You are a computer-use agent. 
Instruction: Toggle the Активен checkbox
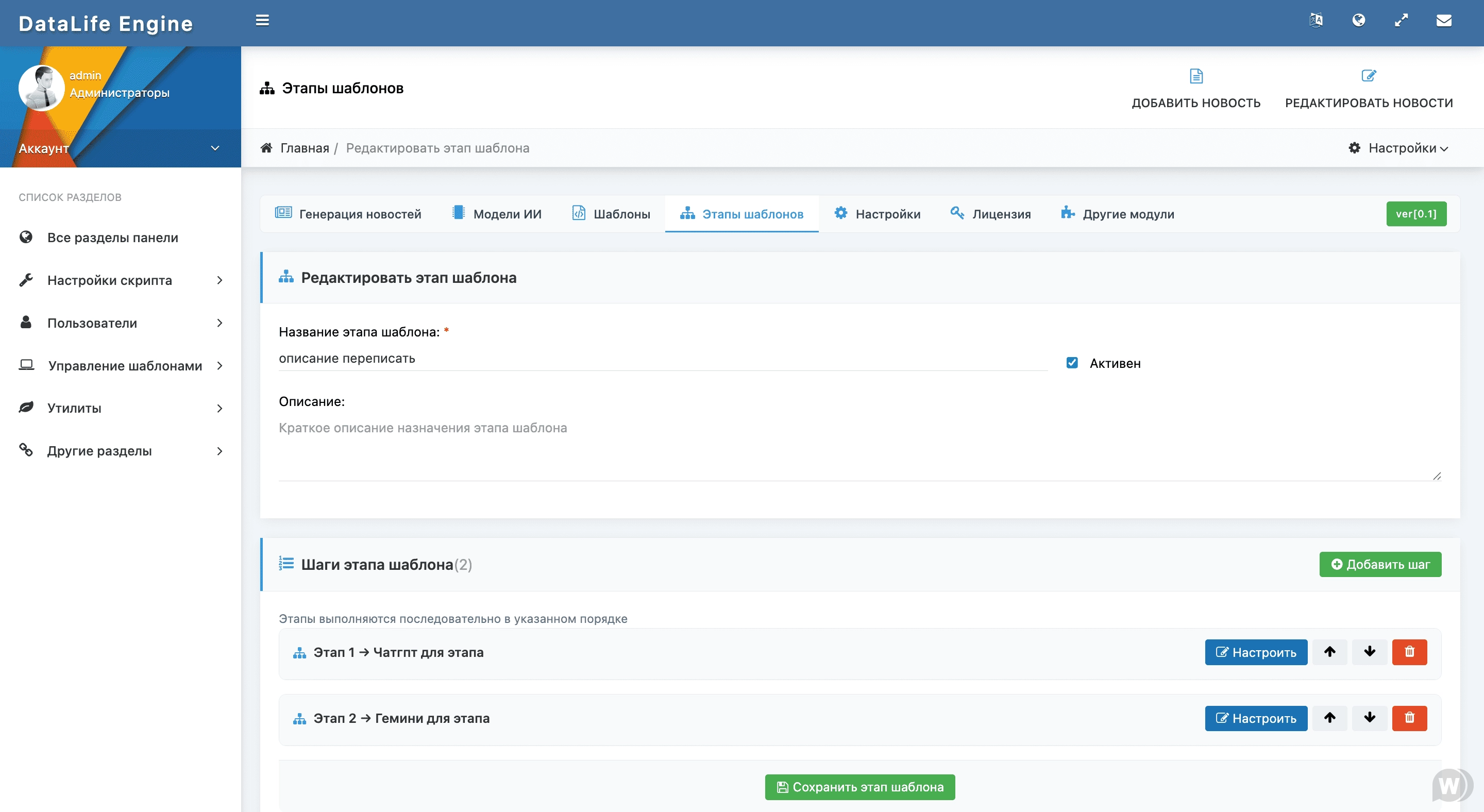pyautogui.click(x=1072, y=363)
